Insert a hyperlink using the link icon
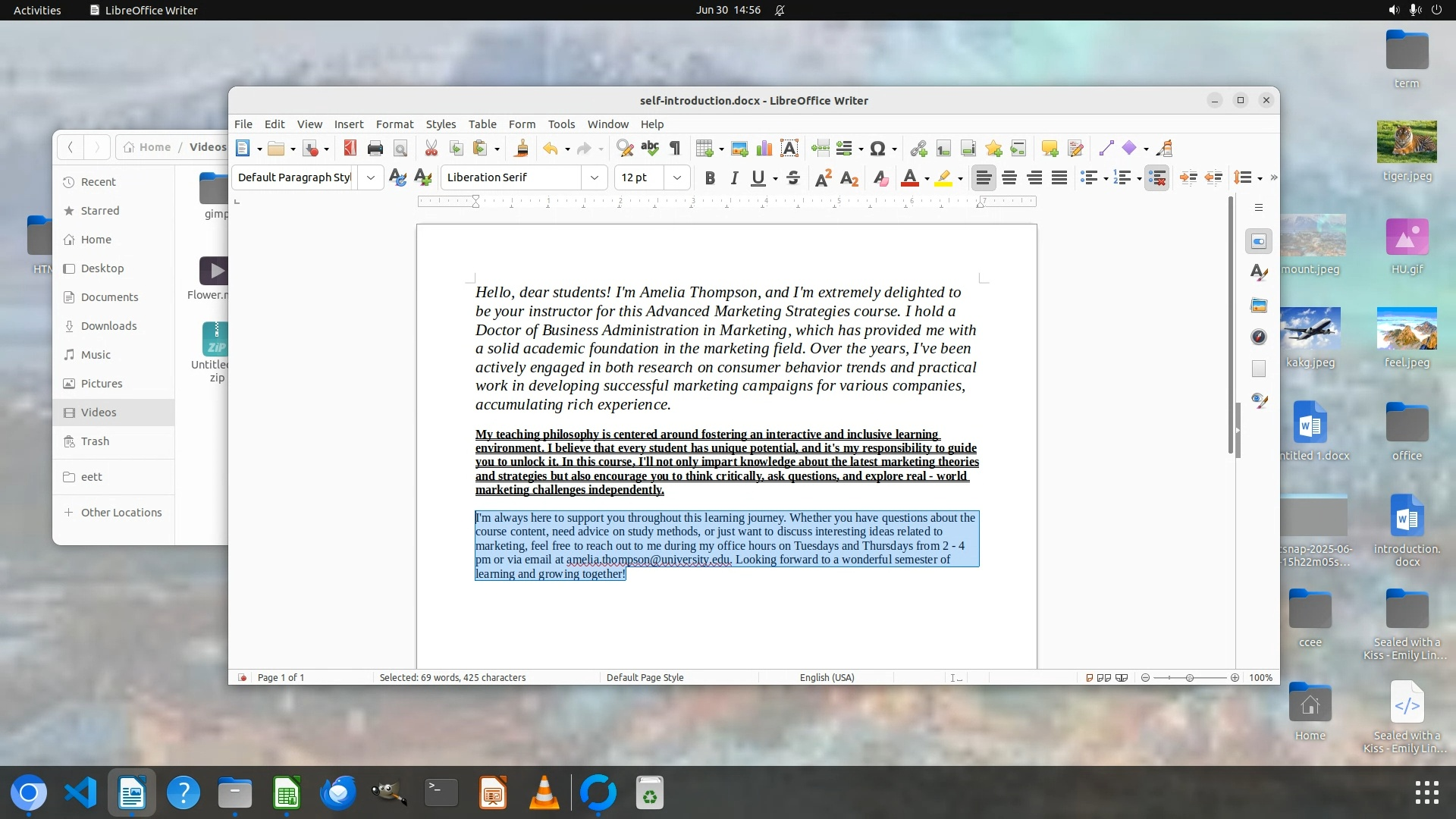This screenshot has width=1456, height=819. click(x=918, y=149)
